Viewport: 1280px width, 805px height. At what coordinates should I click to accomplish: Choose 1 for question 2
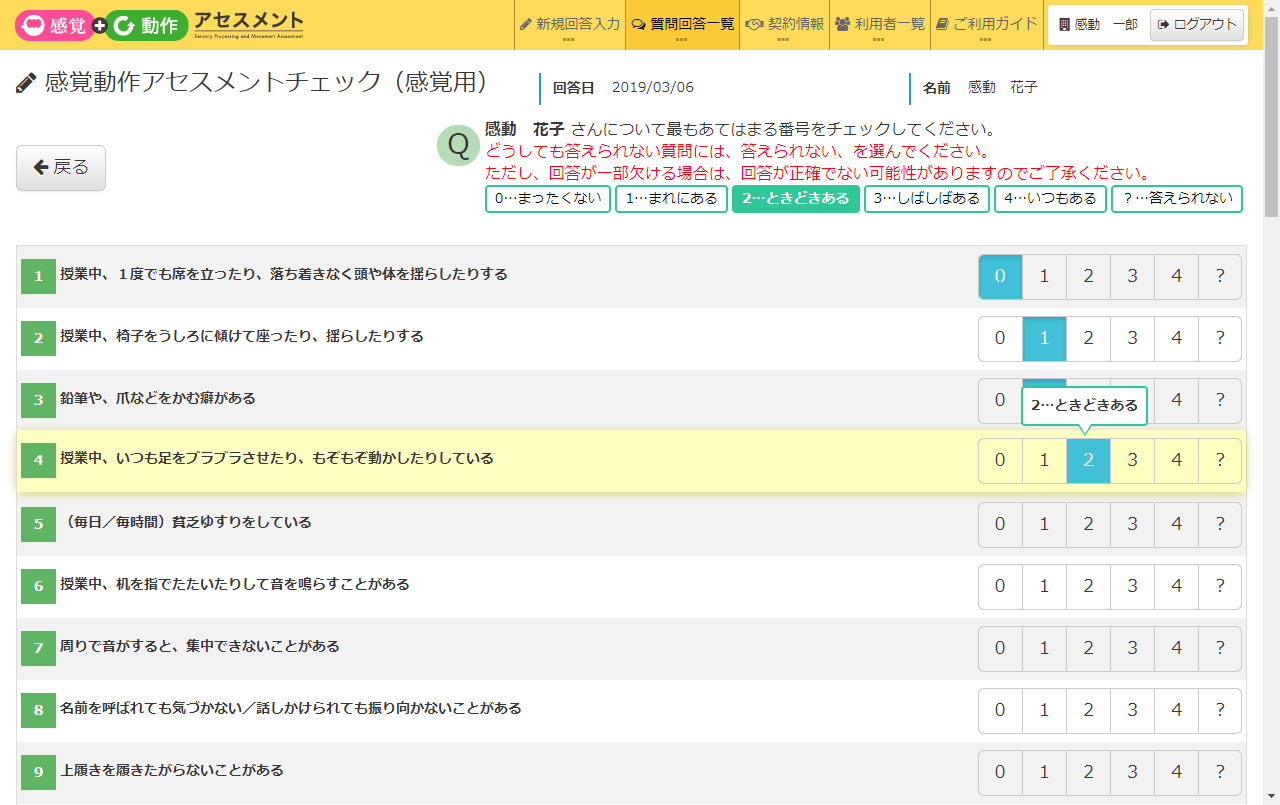pyautogui.click(x=1044, y=339)
